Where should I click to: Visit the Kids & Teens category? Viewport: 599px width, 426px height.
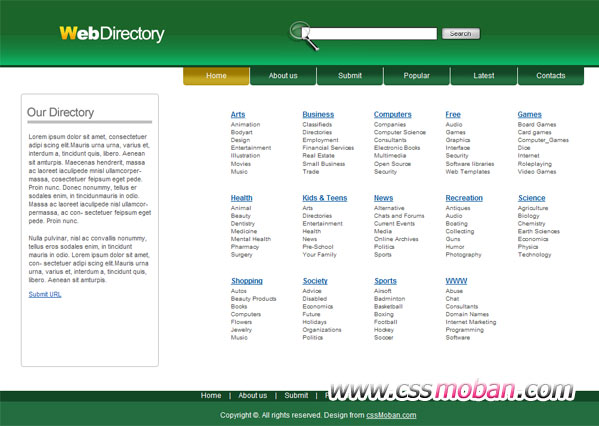[x=325, y=198]
